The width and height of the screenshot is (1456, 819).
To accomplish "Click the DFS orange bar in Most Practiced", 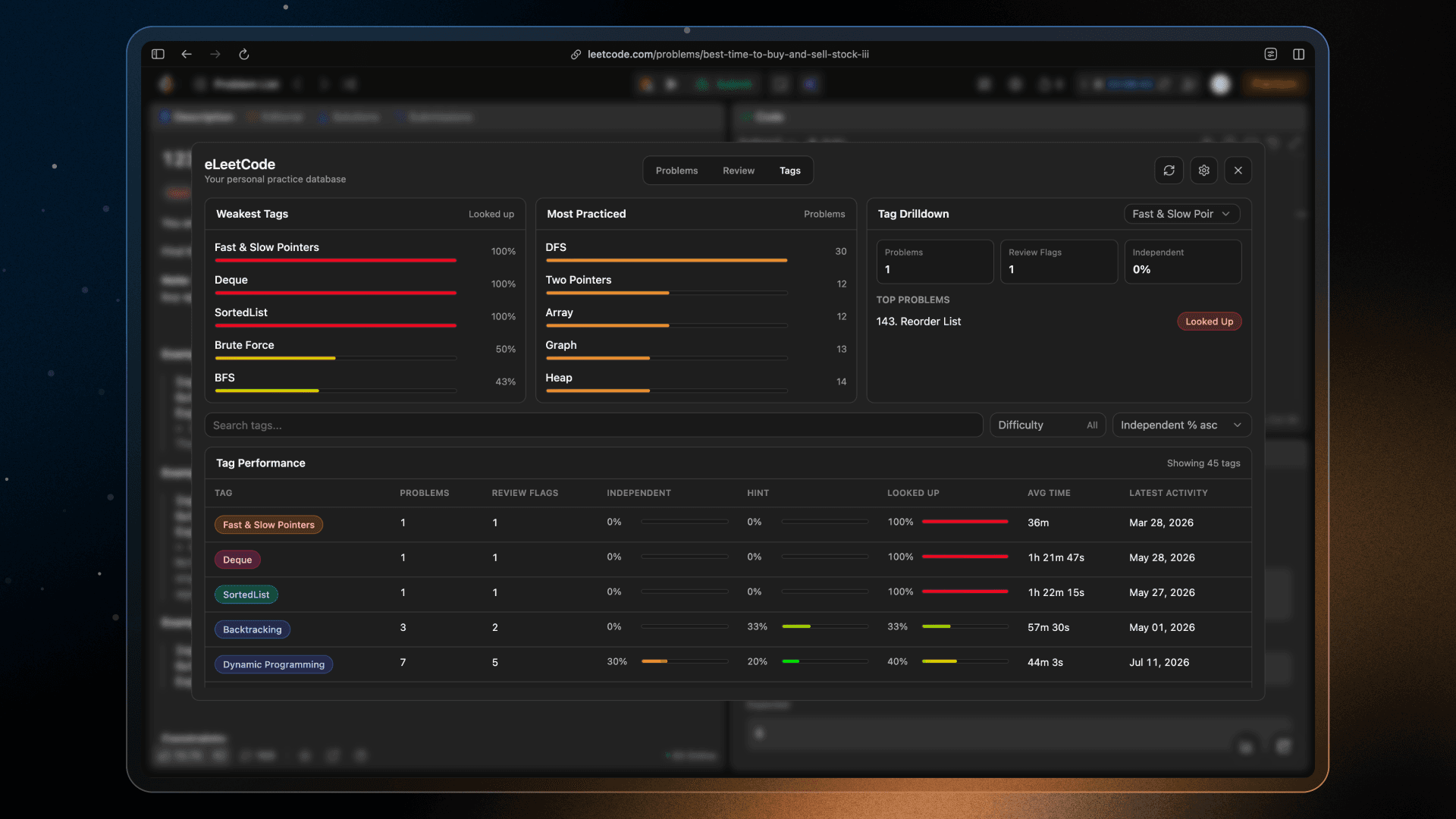I will [666, 260].
